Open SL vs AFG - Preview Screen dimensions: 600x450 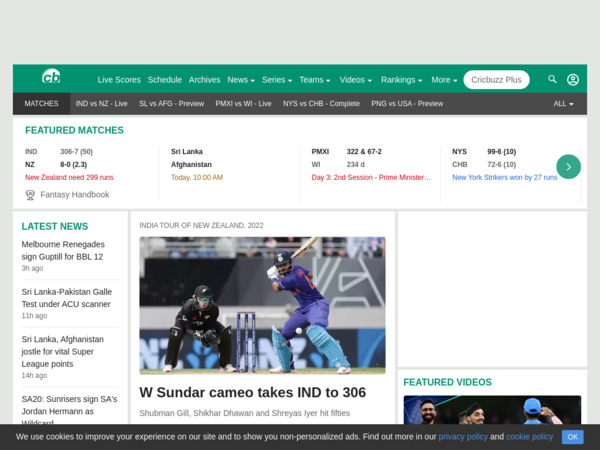(x=171, y=104)
